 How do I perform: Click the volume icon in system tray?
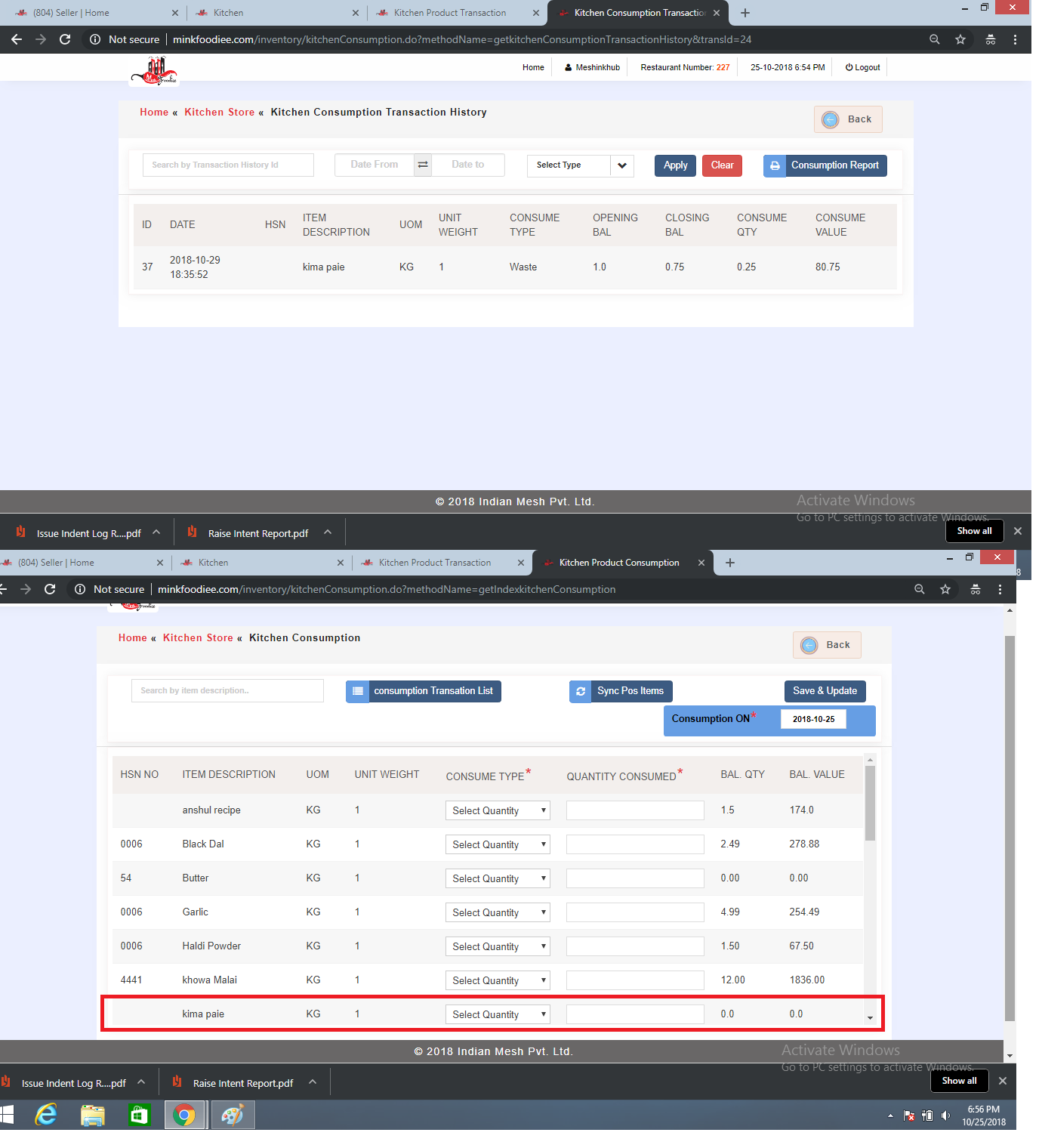(x=945, y=1116)
